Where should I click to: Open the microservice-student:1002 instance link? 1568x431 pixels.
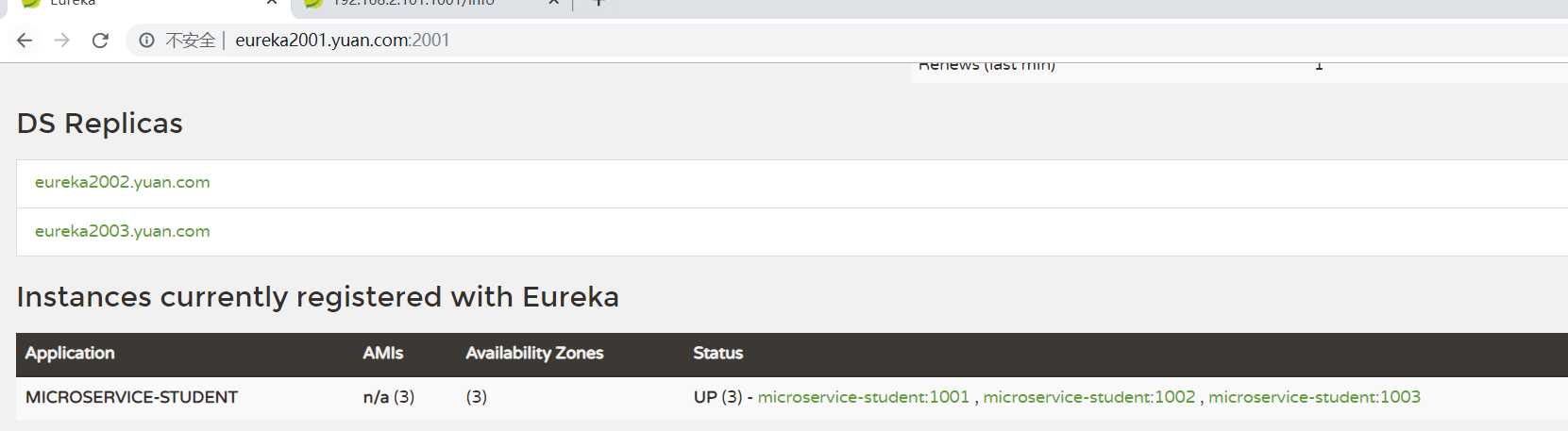coord(1089,397)
